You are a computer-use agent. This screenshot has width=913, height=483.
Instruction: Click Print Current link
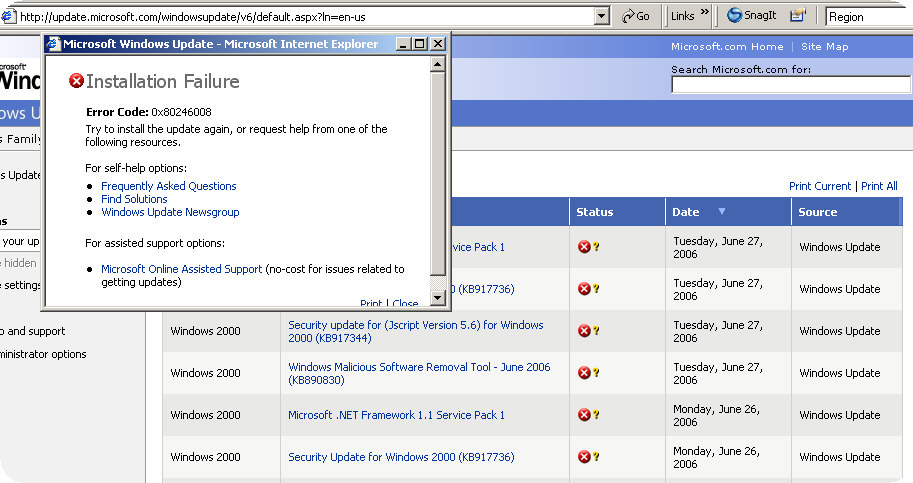(x=820, y=186)
